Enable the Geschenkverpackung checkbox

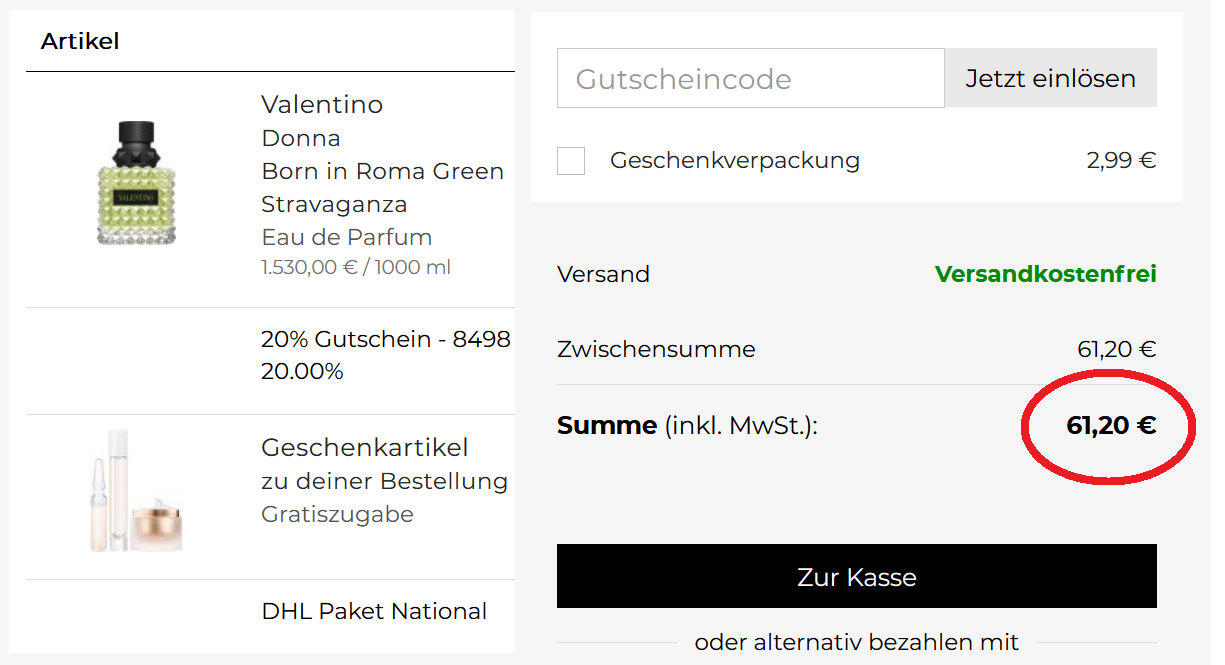[x=571, y=160]
